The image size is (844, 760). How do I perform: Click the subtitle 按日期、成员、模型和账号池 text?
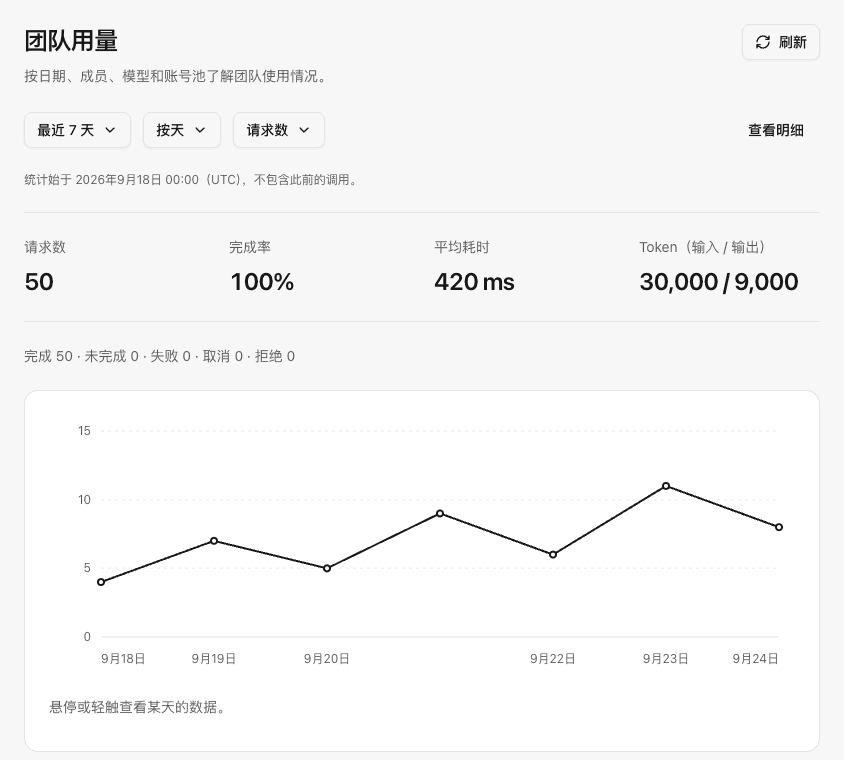point(177,76)
